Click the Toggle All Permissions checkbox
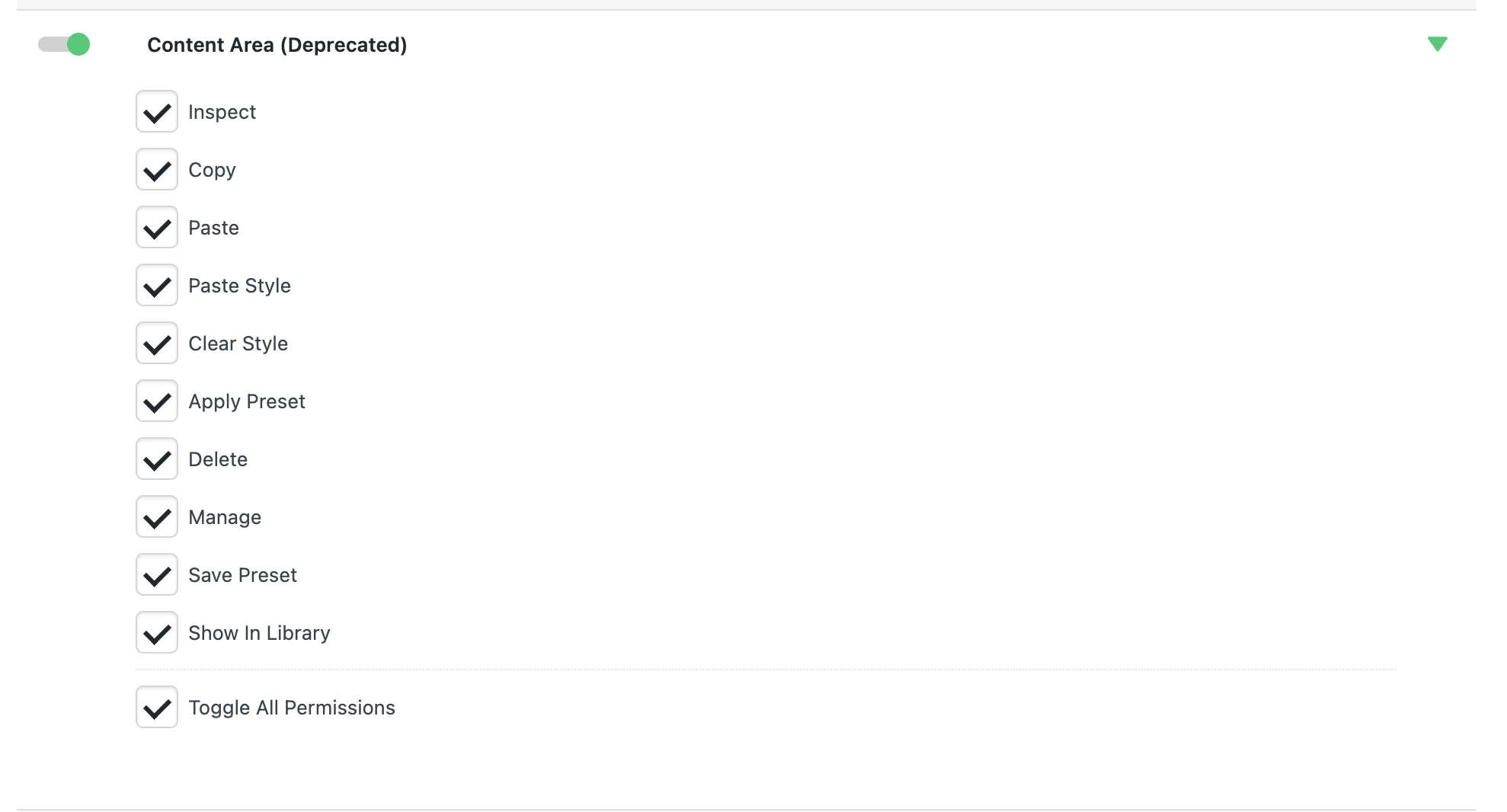The width and height of the screenshot is (1507, 812). 157,708
